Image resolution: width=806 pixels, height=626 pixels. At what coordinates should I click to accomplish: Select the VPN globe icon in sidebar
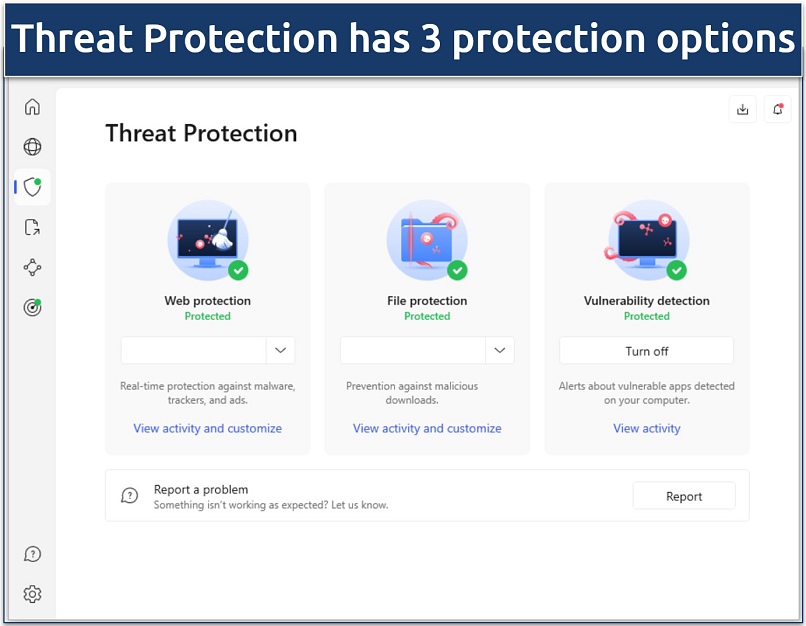[32, 147]
